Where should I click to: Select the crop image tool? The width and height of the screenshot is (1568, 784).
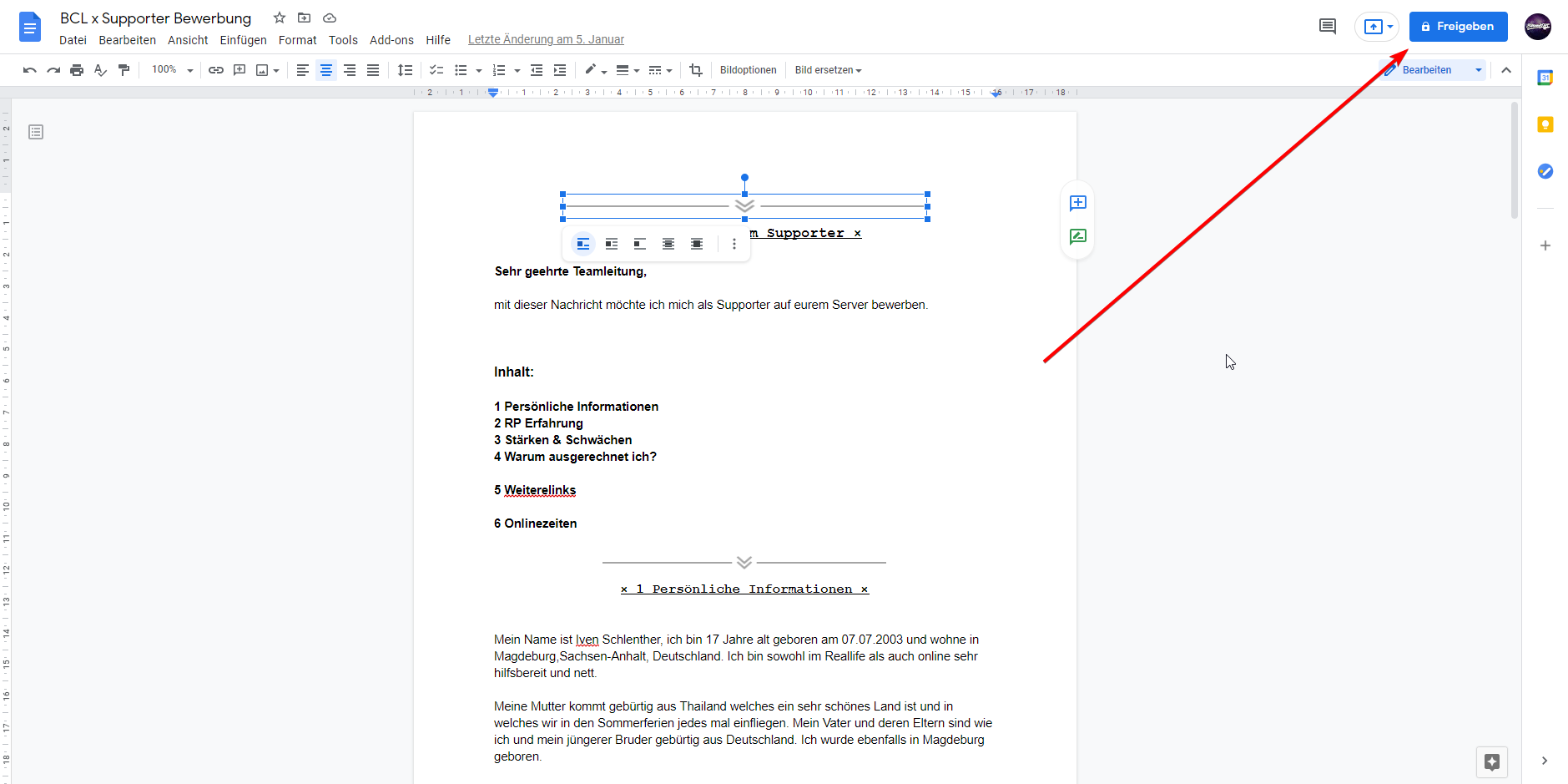click(696, 70)
